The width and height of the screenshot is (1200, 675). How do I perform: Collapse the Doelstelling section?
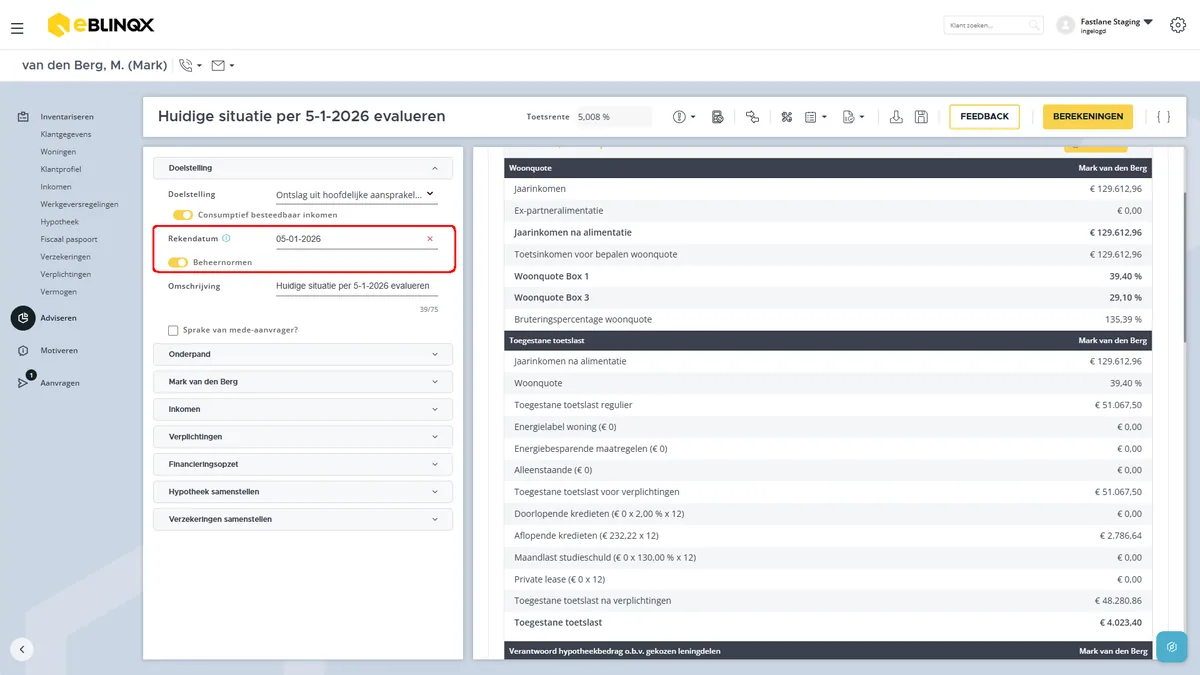(x=303, y=168)
